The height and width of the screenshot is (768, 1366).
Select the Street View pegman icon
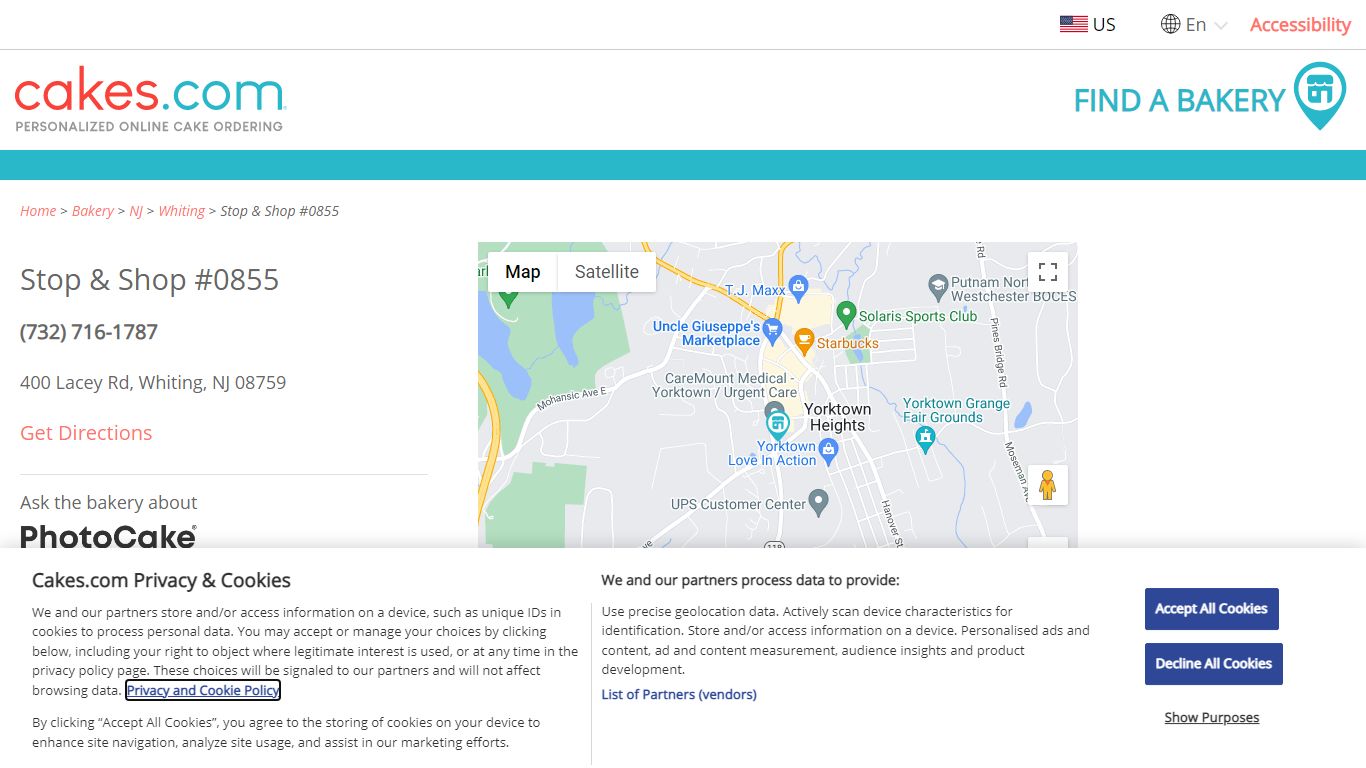(1048, 485)
